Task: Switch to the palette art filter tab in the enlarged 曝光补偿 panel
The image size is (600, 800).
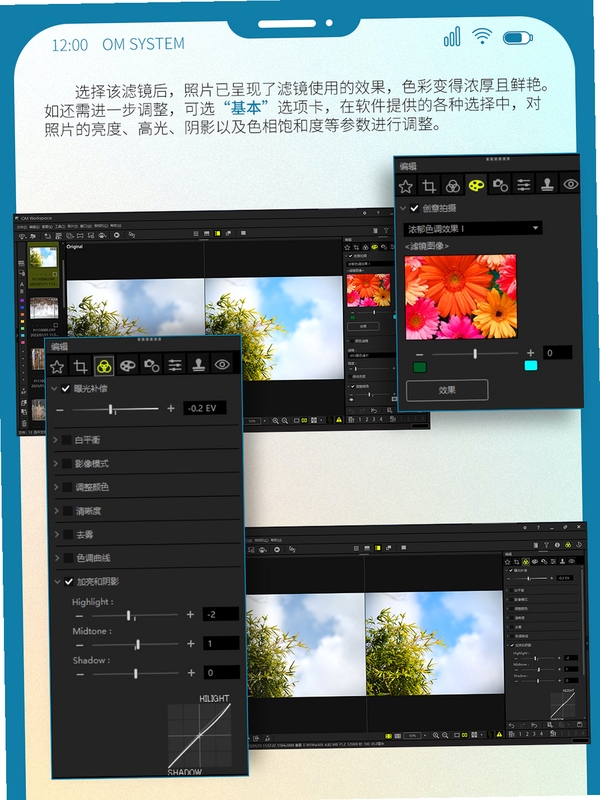Action: tap(128, 365)
